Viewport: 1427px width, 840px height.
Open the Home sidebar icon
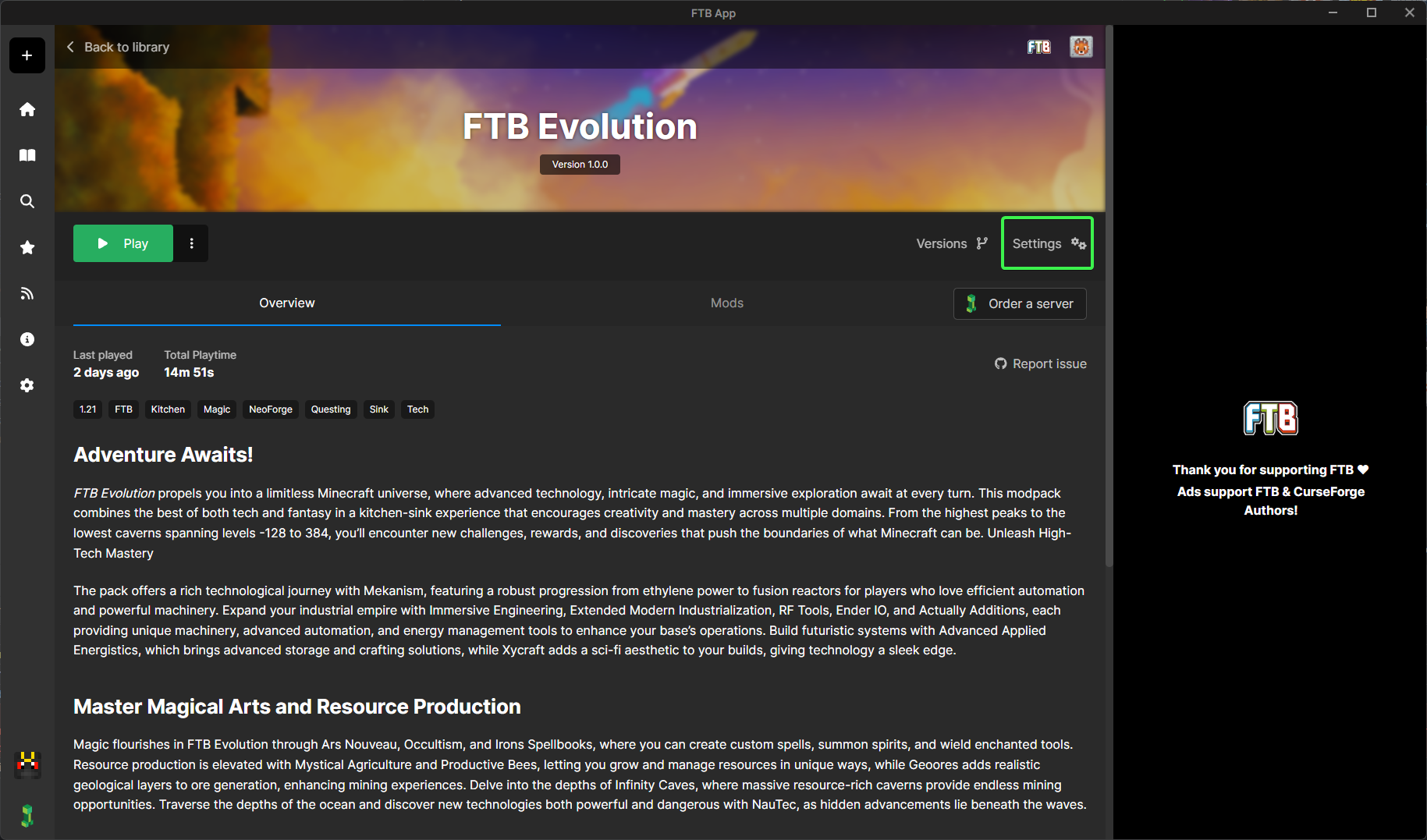point(27,109)
